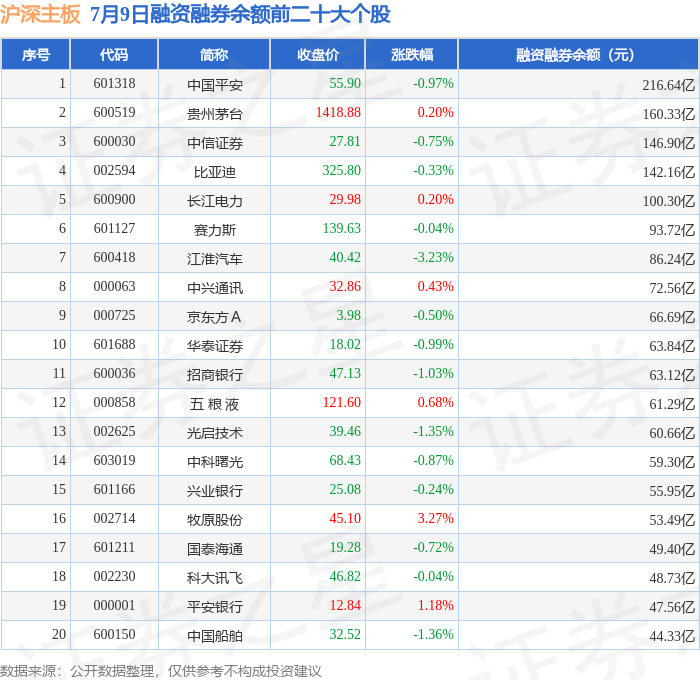The image size is (700, 680).
Task: Click the 序号 column header
Action: tap(36, 54)
